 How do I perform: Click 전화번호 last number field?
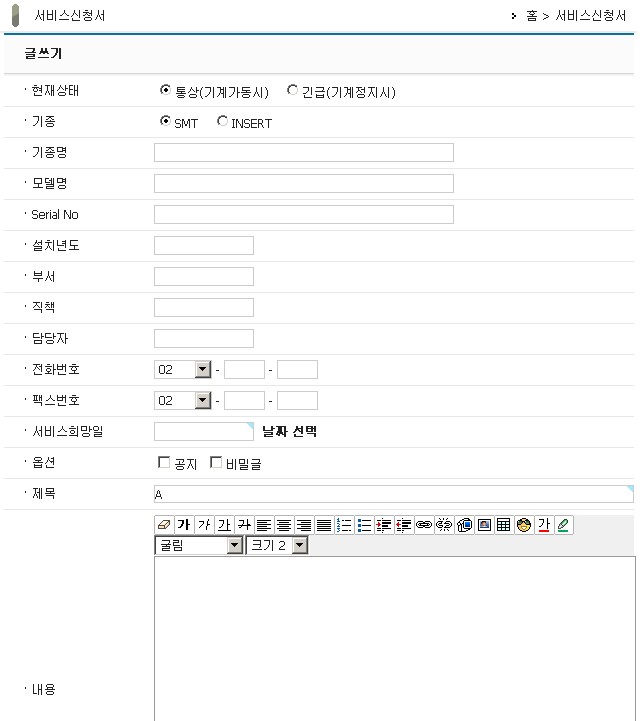pyautogui.click(x=297, y=370)
